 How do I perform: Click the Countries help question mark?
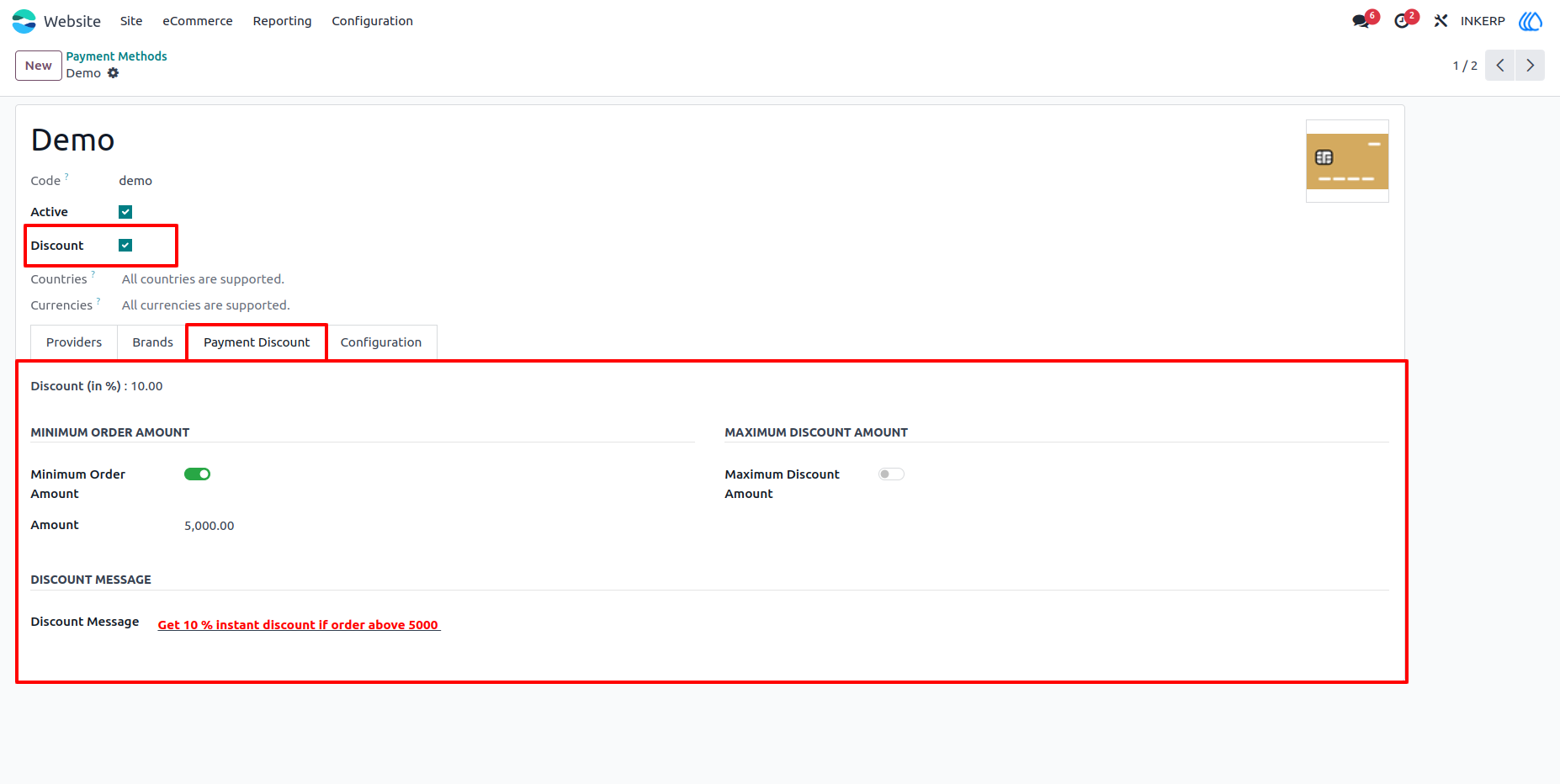click(93, 274)
